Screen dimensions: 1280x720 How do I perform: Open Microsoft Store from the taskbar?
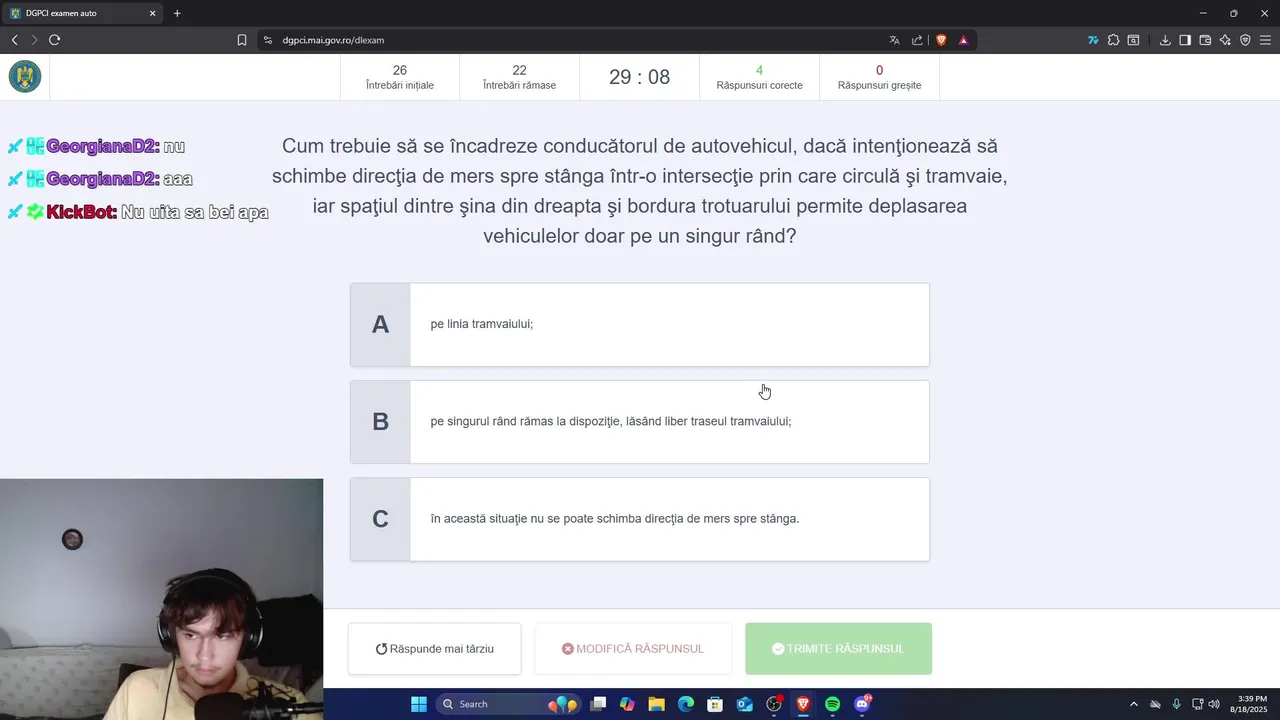coord(715,704)
